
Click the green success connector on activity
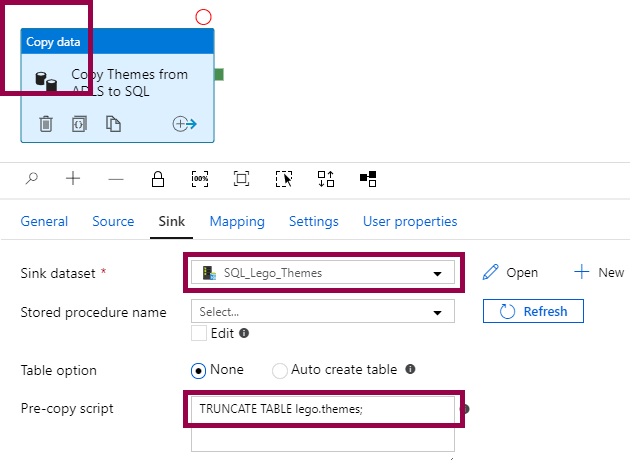click(x=219, y=75)
